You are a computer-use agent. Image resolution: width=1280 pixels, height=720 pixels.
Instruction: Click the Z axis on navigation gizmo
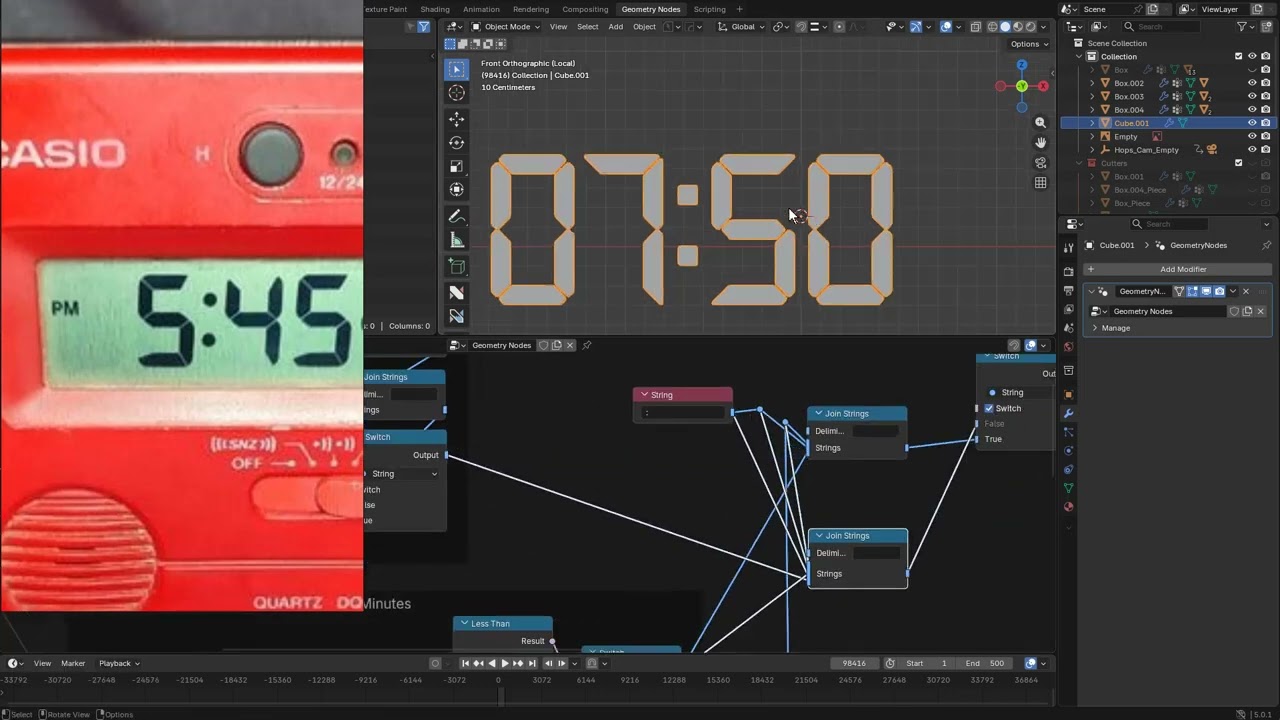click(x=1021, y=65)
